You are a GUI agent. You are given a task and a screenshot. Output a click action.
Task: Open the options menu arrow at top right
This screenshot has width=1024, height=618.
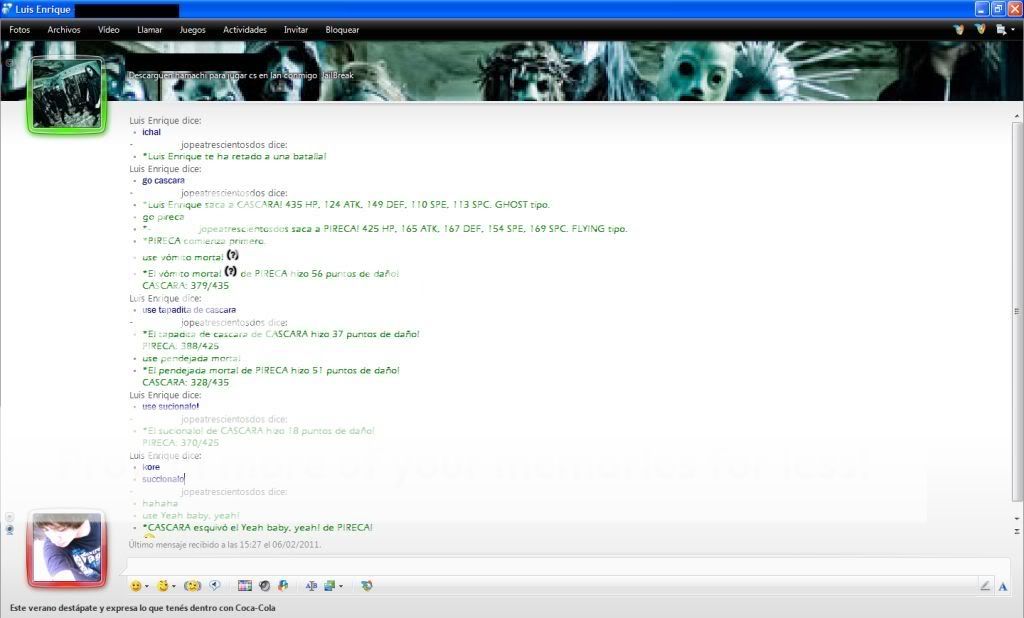pos(1013,30)
